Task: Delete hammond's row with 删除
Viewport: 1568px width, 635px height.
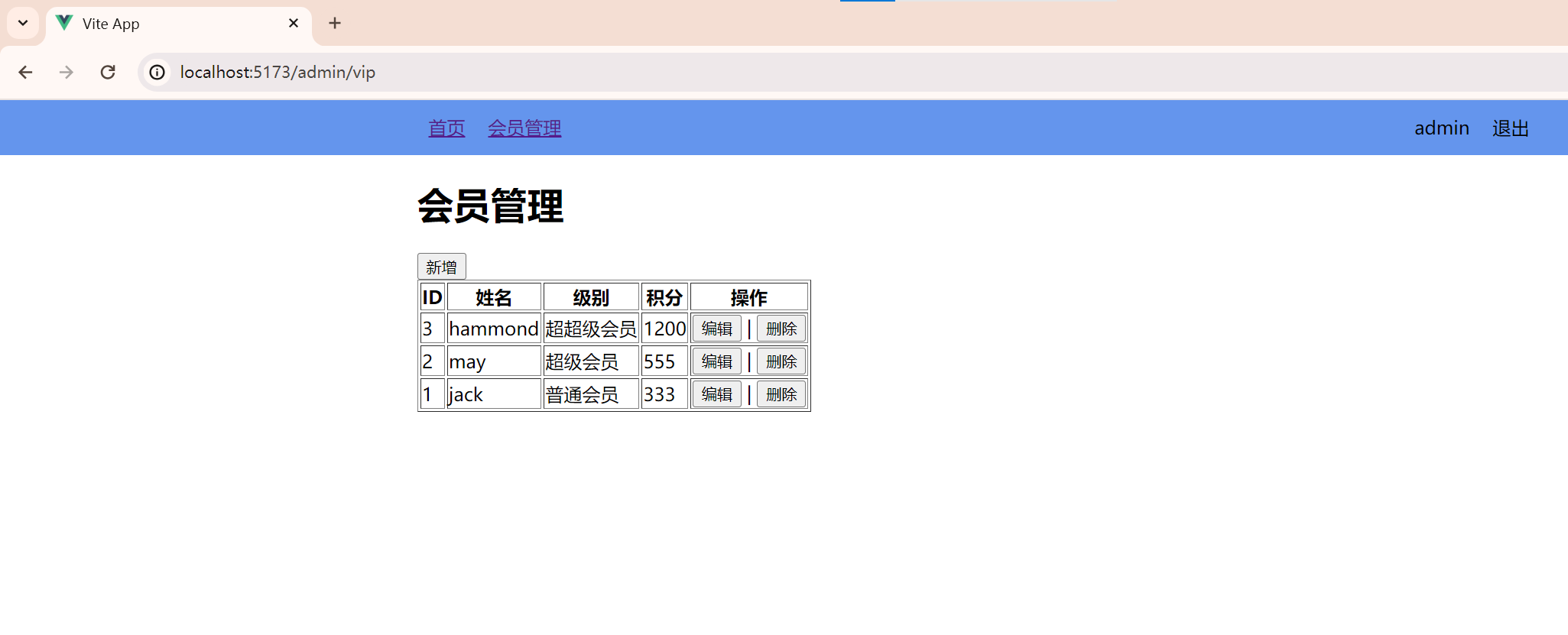Action: (781, 329)
